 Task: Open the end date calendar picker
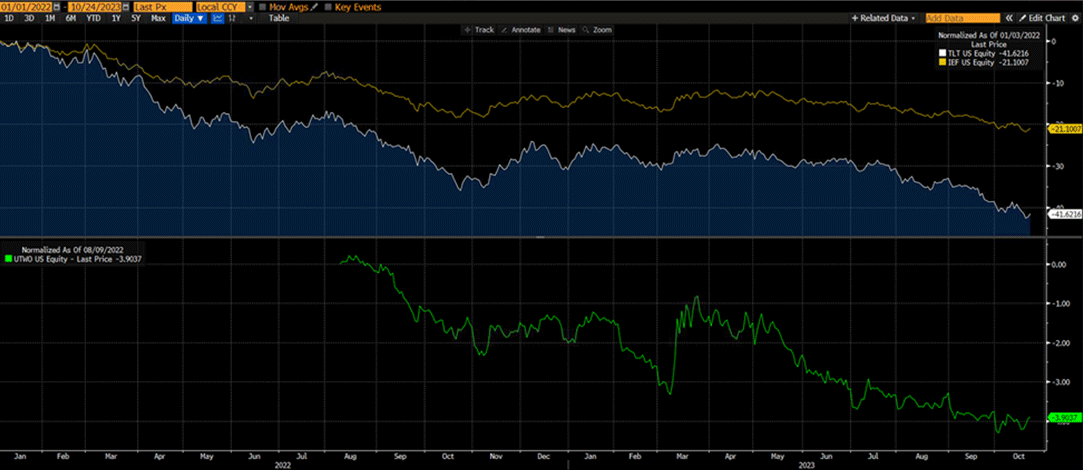coord(126,7)
